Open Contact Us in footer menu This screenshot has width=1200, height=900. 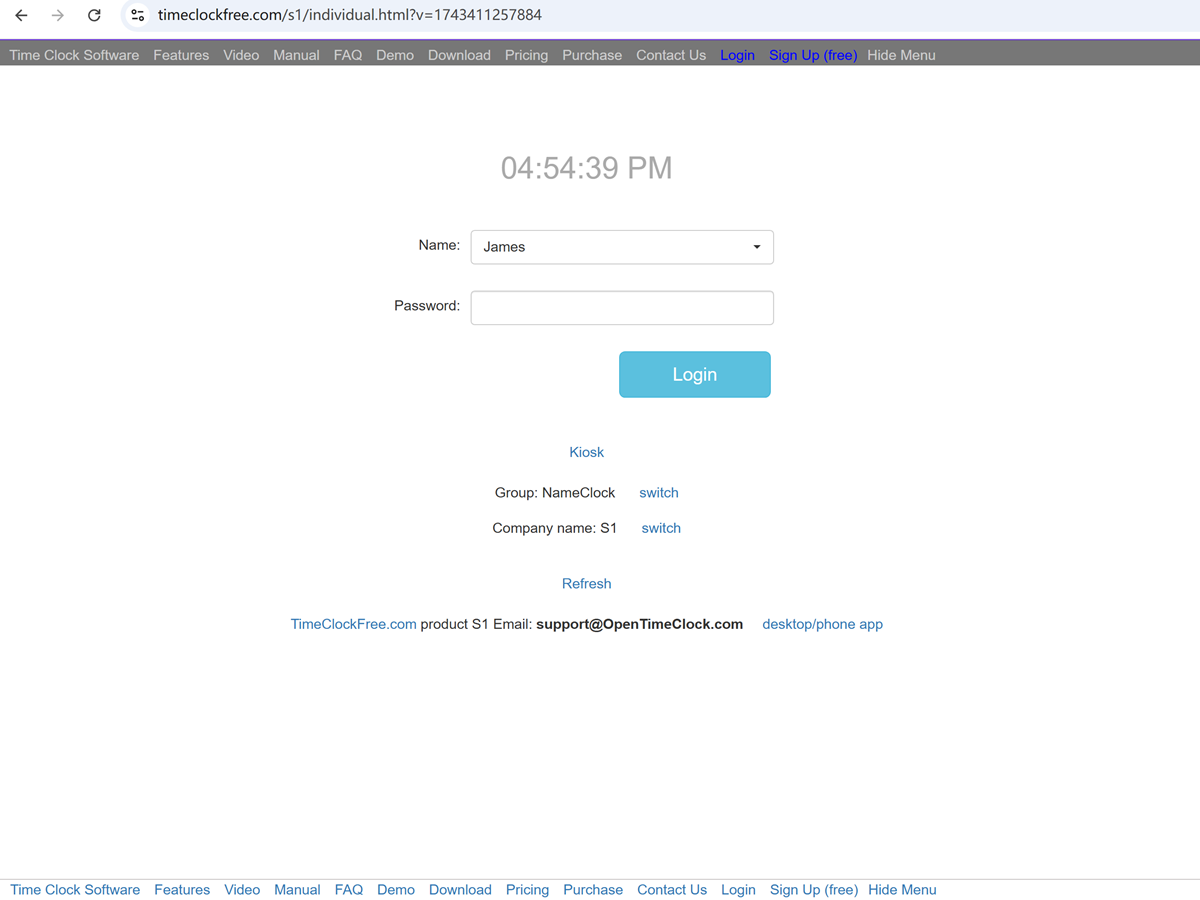click(x=672, y=890)
